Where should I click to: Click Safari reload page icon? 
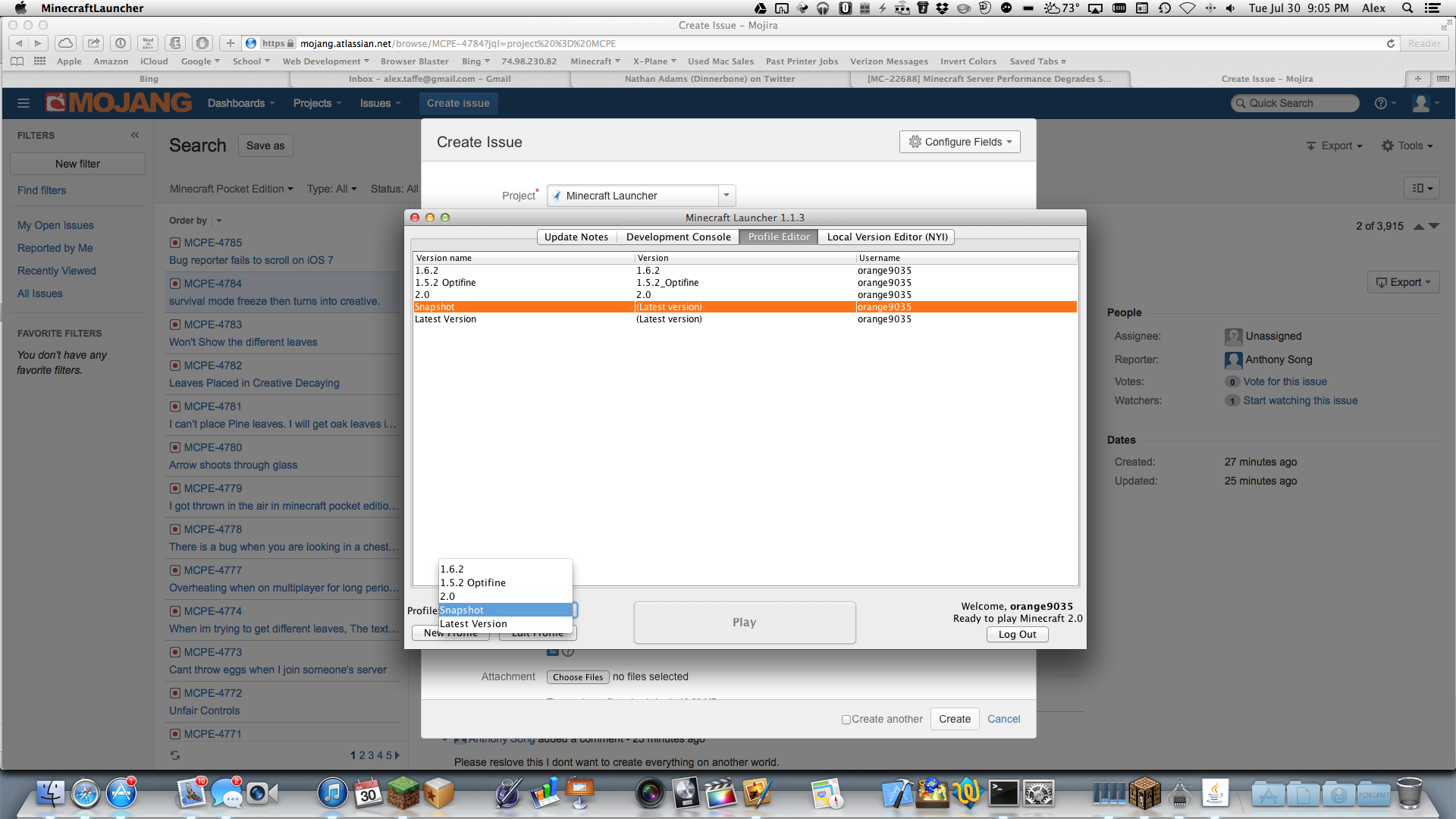pyautogui.click(x=1390, y=43)
